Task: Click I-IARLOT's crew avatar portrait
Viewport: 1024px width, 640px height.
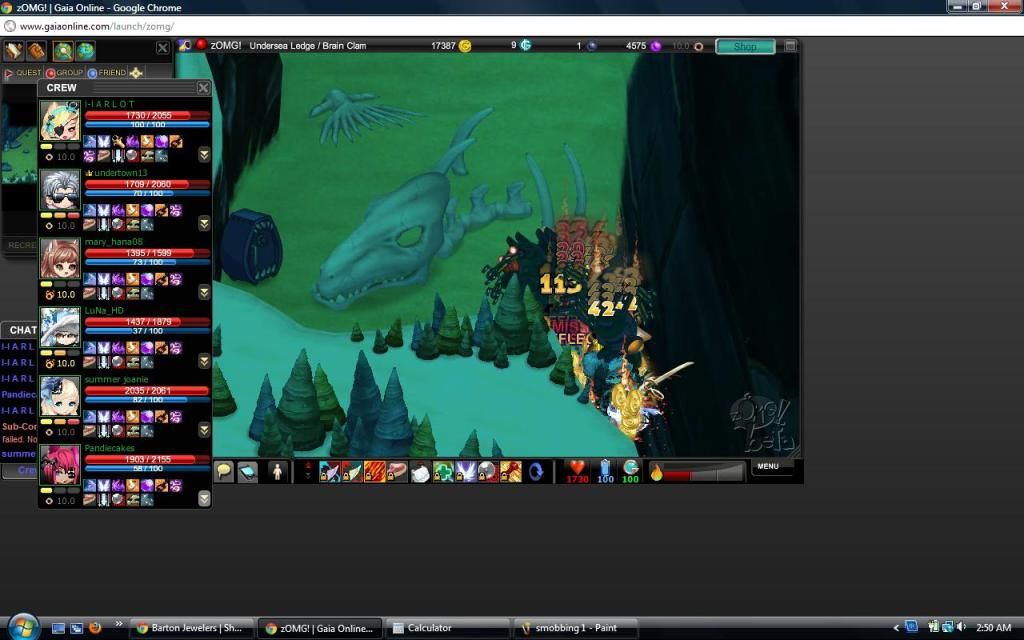Action: pyautogui.click(x=60, y=121)
